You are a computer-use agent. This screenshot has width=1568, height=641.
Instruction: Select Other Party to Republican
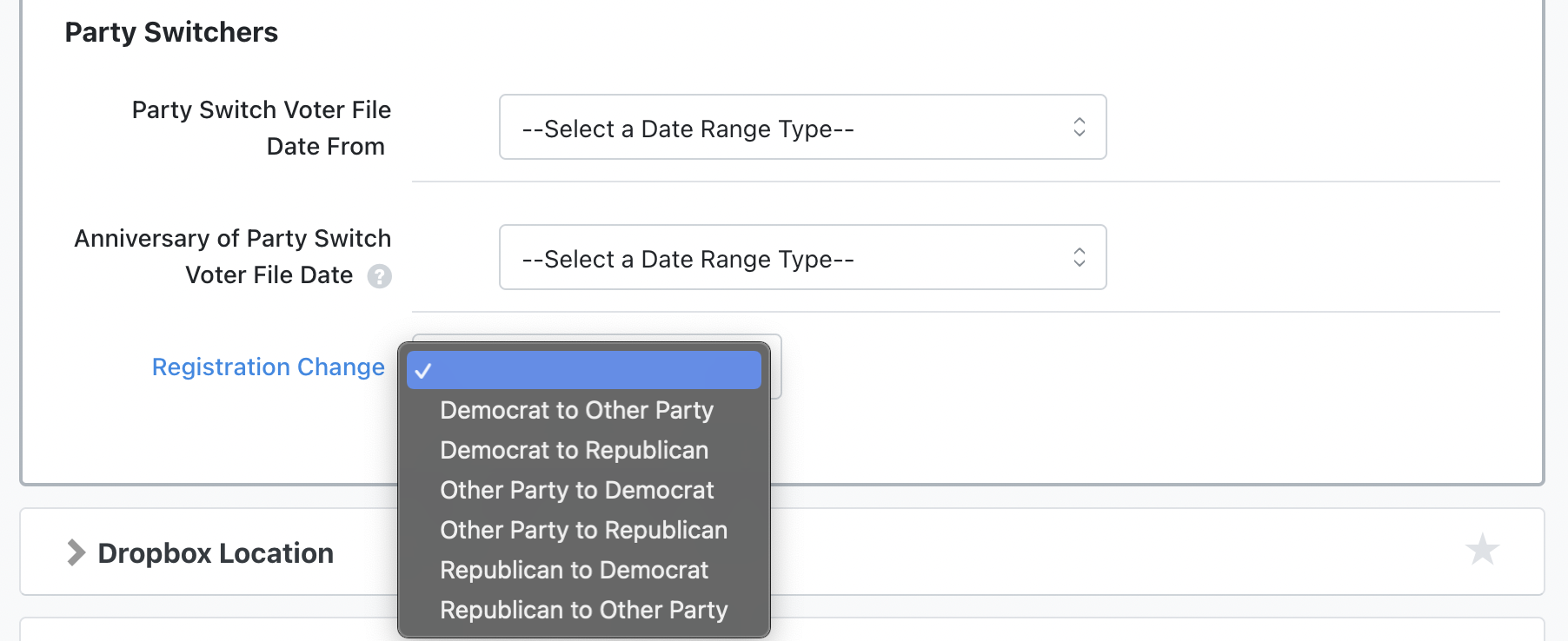tap(583, 530)
